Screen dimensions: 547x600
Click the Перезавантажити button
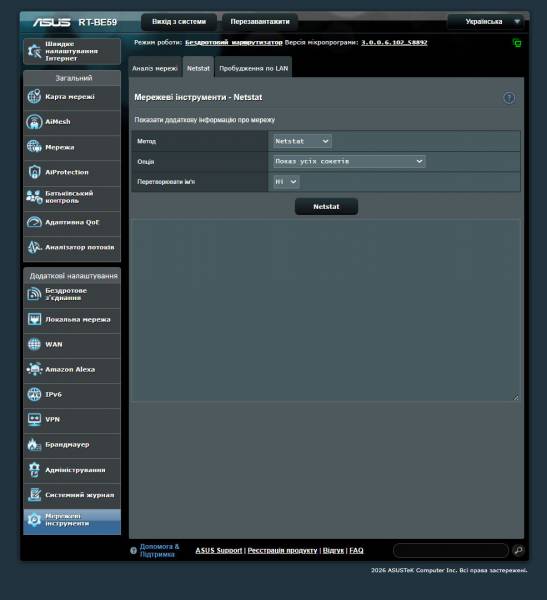pos(260,22)
